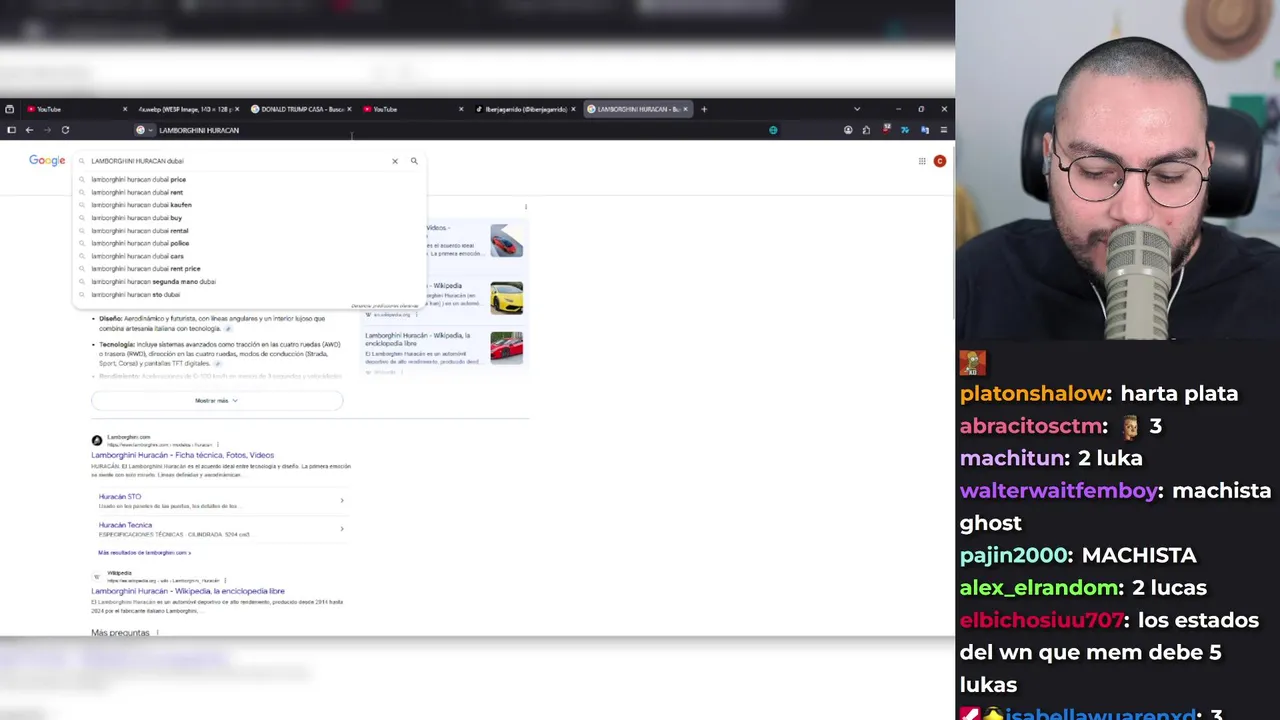Click the red Lamborghini aerial thumbnail
Viewport: 1280px width, 720px height.
point(506,241)
